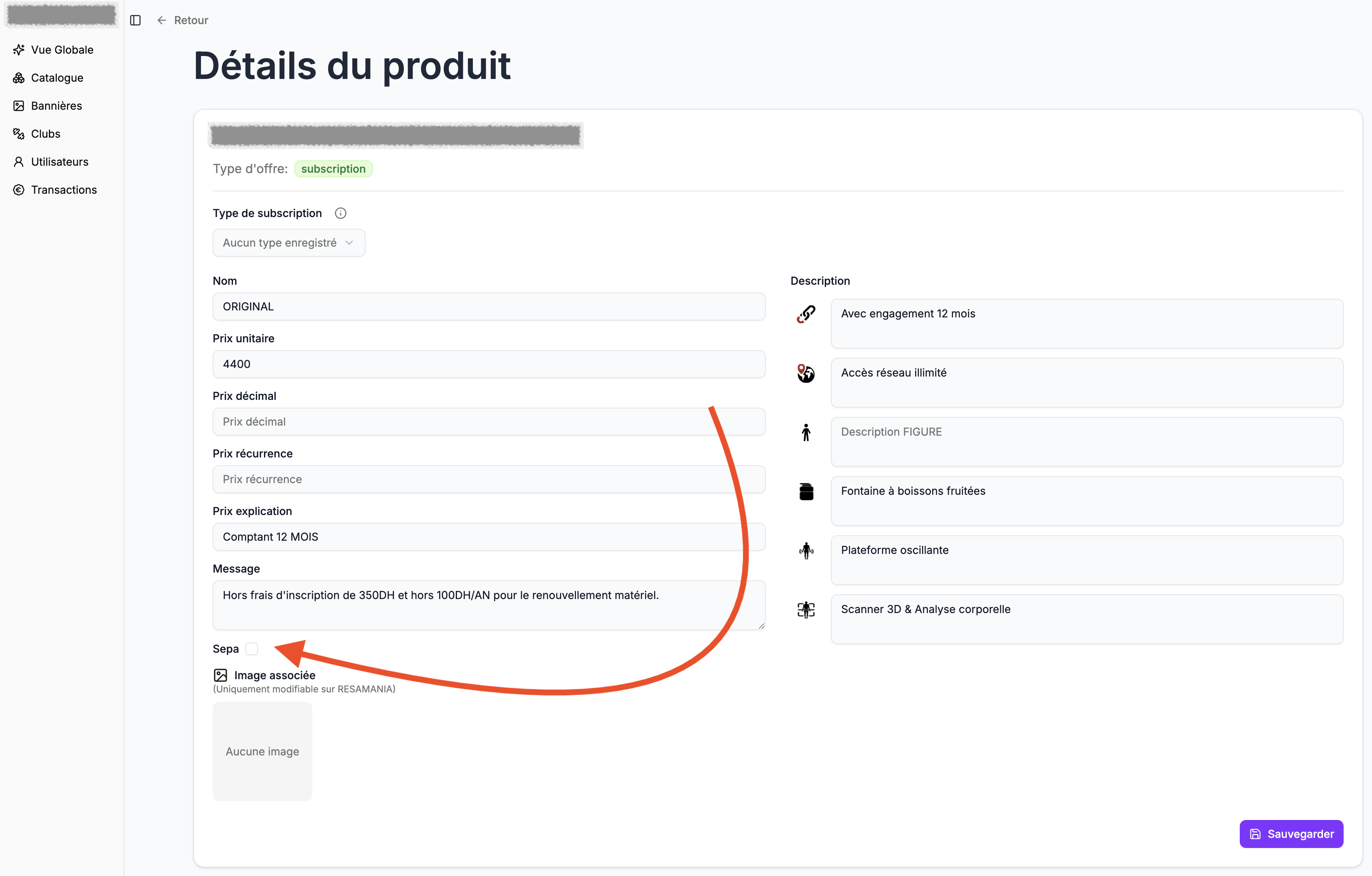The image size is (1372, 876).
Task: Toggle the sidebar panel icon
Action: coord(135,20)
